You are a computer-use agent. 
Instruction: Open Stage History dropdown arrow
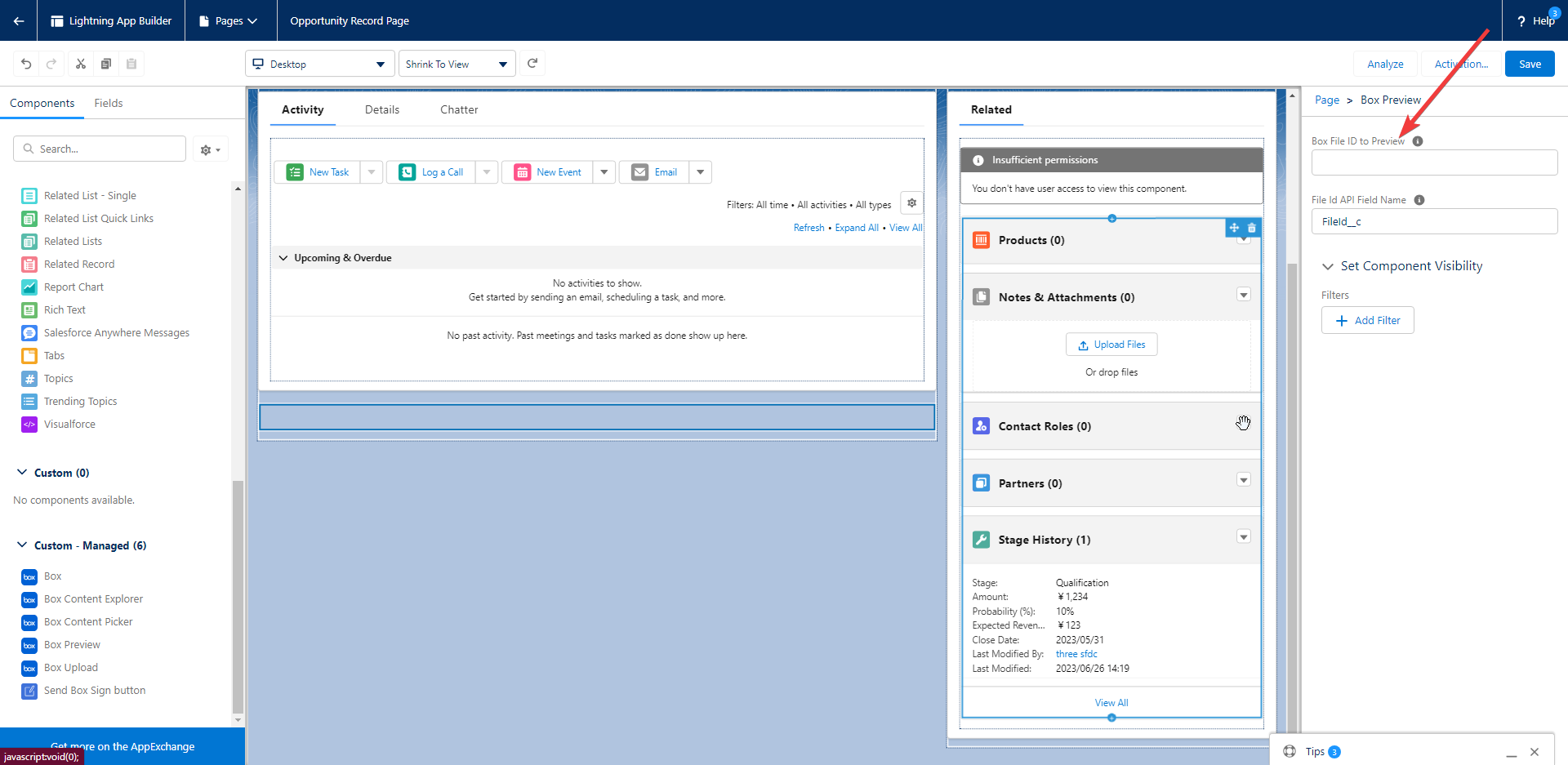click(x=1244, y=536)
